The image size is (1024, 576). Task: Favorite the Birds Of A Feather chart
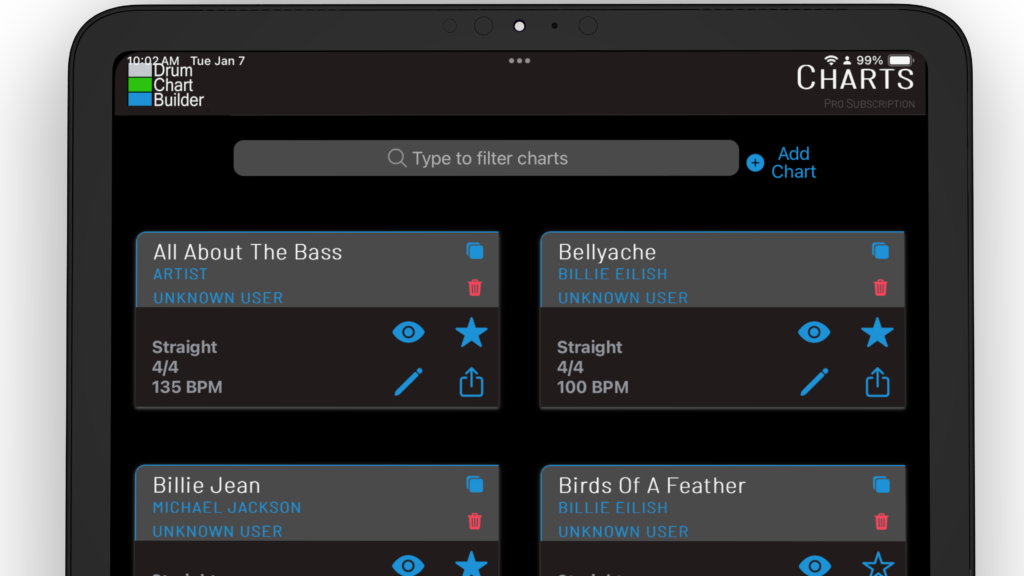tap(877, 565)
